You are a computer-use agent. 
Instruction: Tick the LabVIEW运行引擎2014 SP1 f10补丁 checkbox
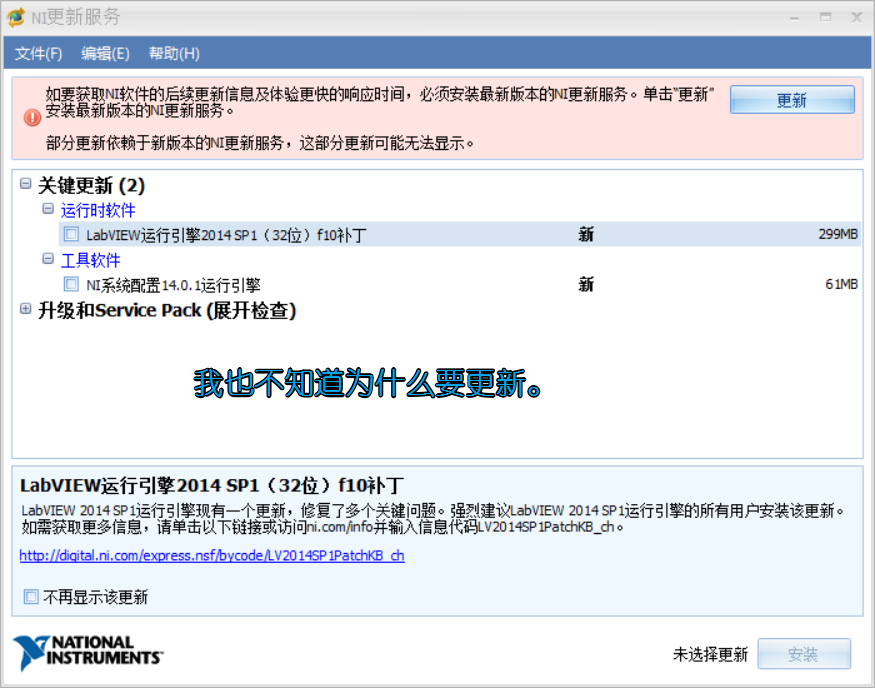pos(71,234)
